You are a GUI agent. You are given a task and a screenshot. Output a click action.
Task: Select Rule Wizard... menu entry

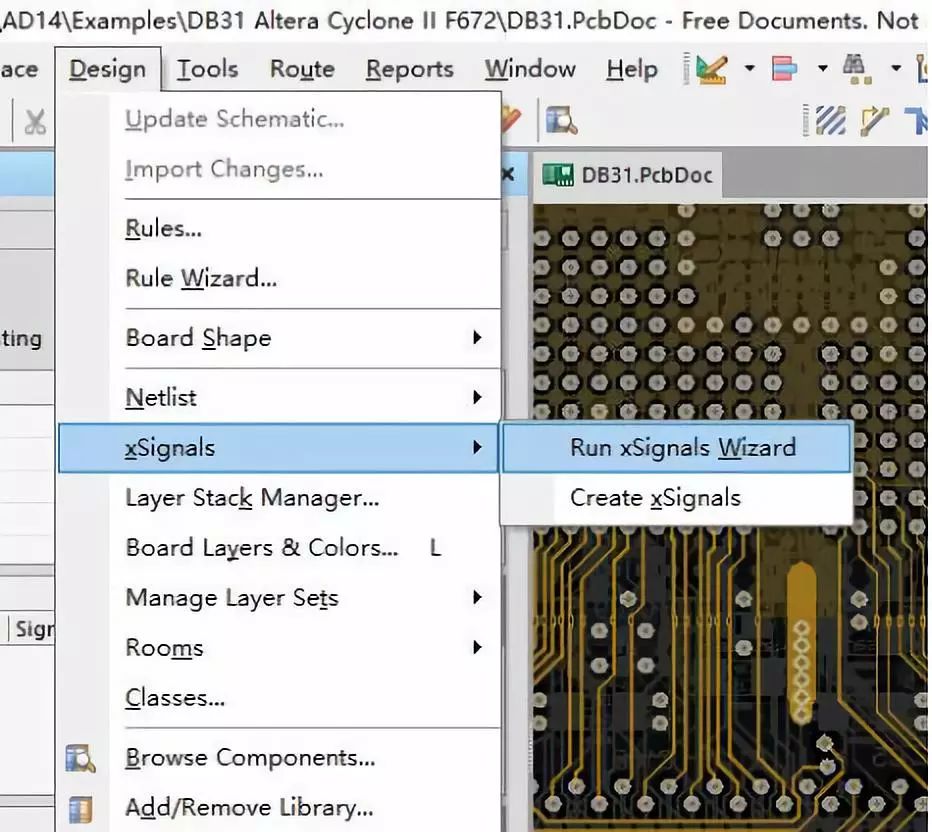pyautogui.click(x=279, y=278)
